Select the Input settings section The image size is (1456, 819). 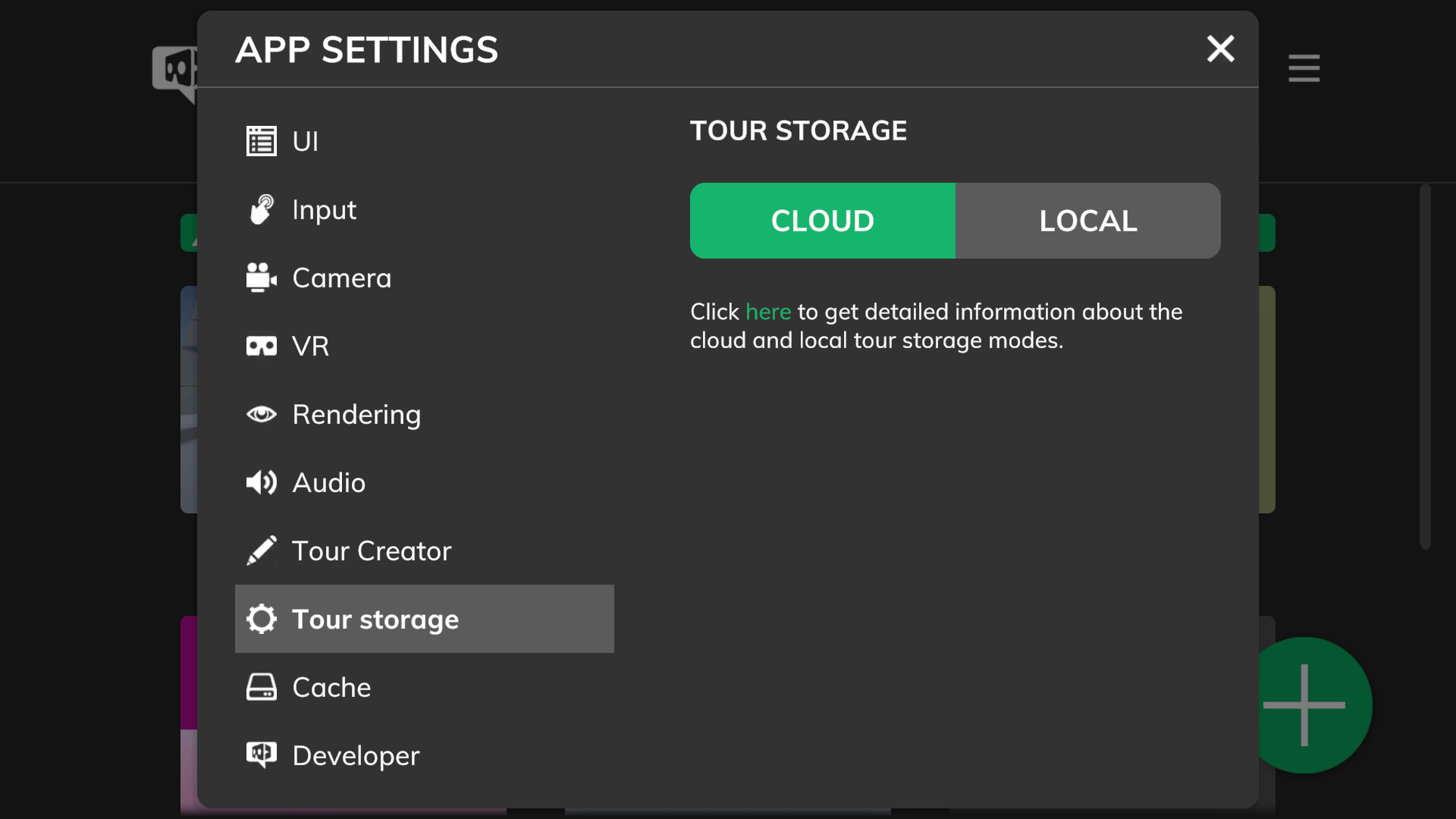click(x=424, y=209)
